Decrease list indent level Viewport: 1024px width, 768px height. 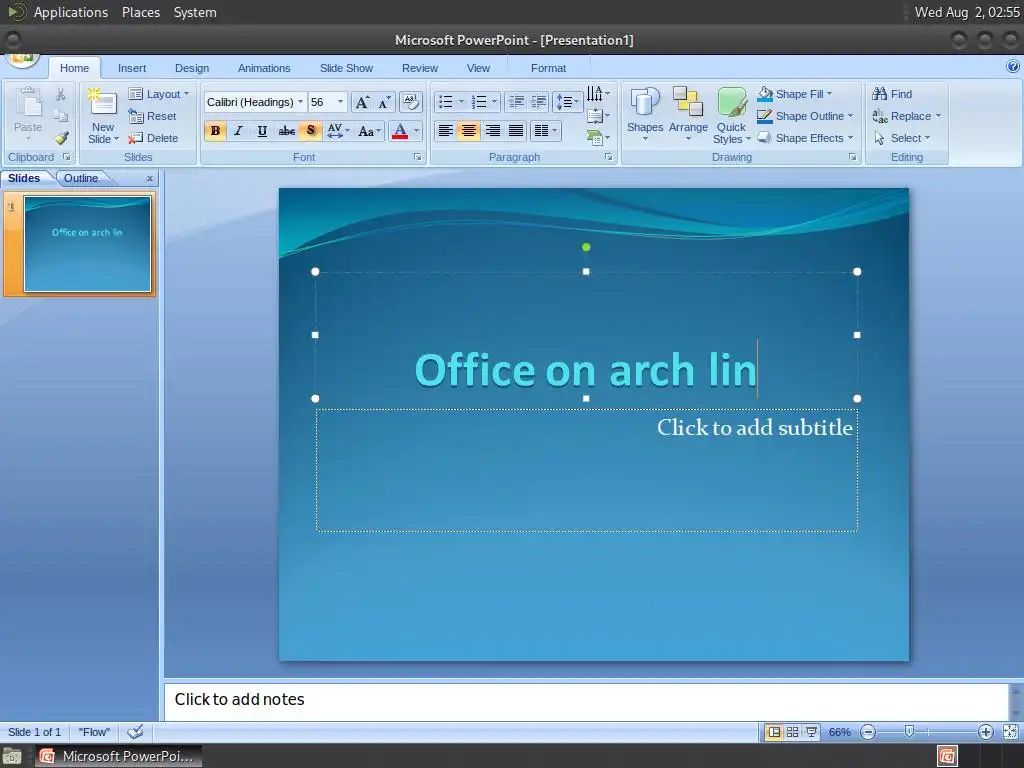516,101
